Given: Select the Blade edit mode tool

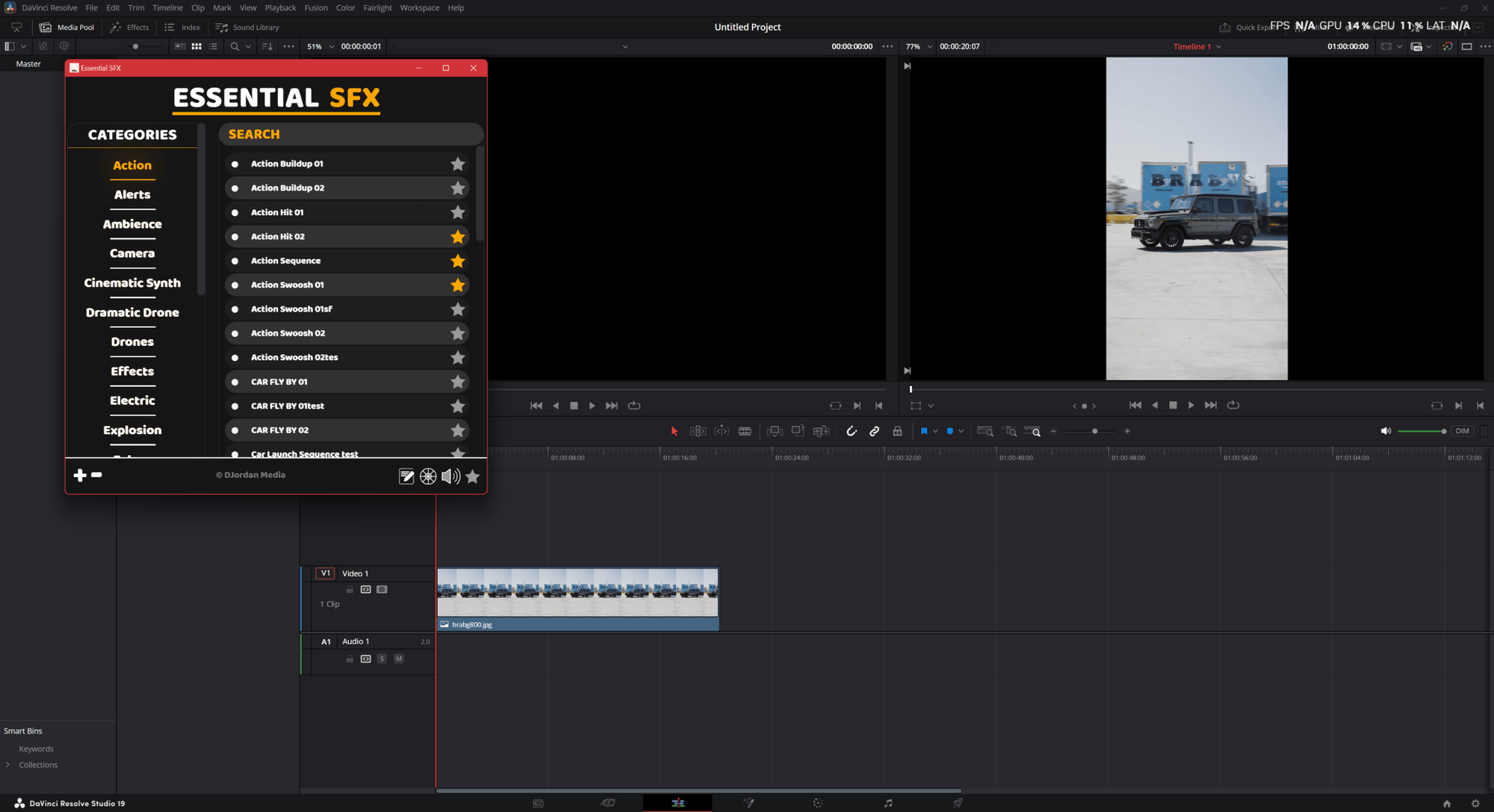Looking at the screenshot, I should [745, 431].
